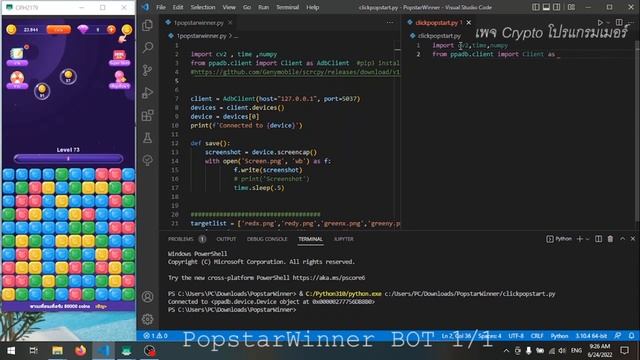
Task: Click errors and warnings count in status bar
Action: (156, 336)
